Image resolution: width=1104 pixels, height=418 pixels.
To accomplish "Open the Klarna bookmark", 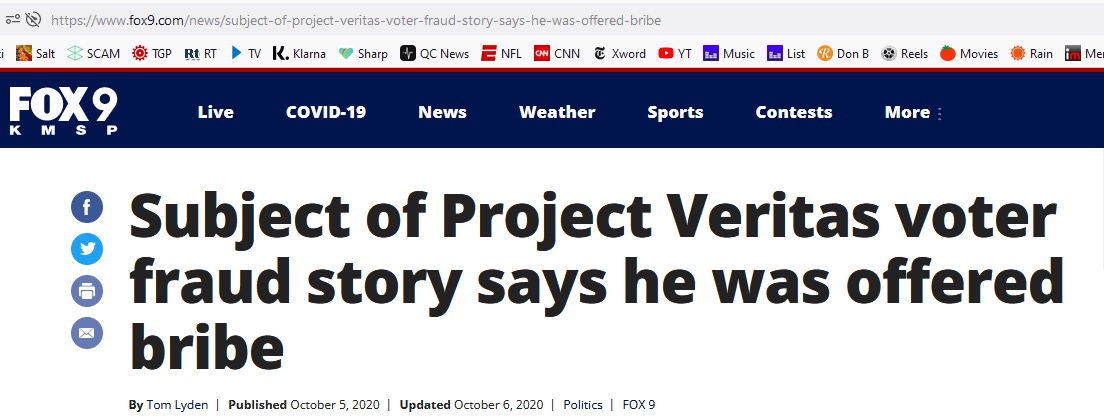I will [x=299, y=53].
